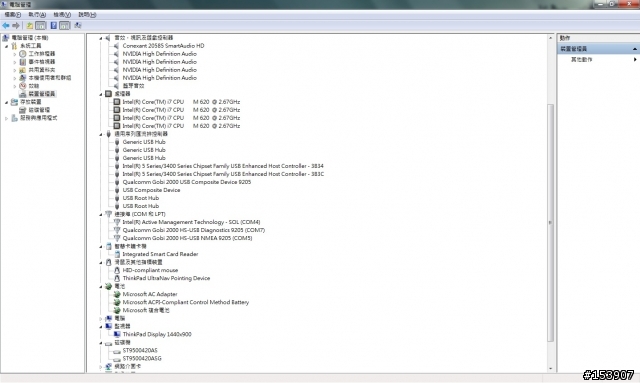The image size is (640, 383).
Task: Select Qualcomm Gobi 2000 HS-USB NMEA 9205 (COM5)
Action: click(x=187, y=238)
